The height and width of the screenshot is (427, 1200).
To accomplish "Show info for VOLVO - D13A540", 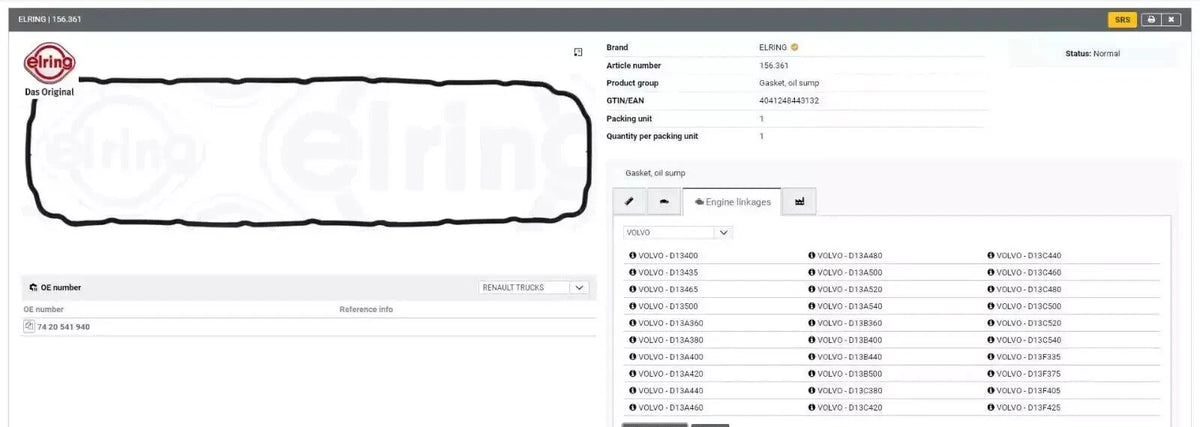I will coord(812,306).
